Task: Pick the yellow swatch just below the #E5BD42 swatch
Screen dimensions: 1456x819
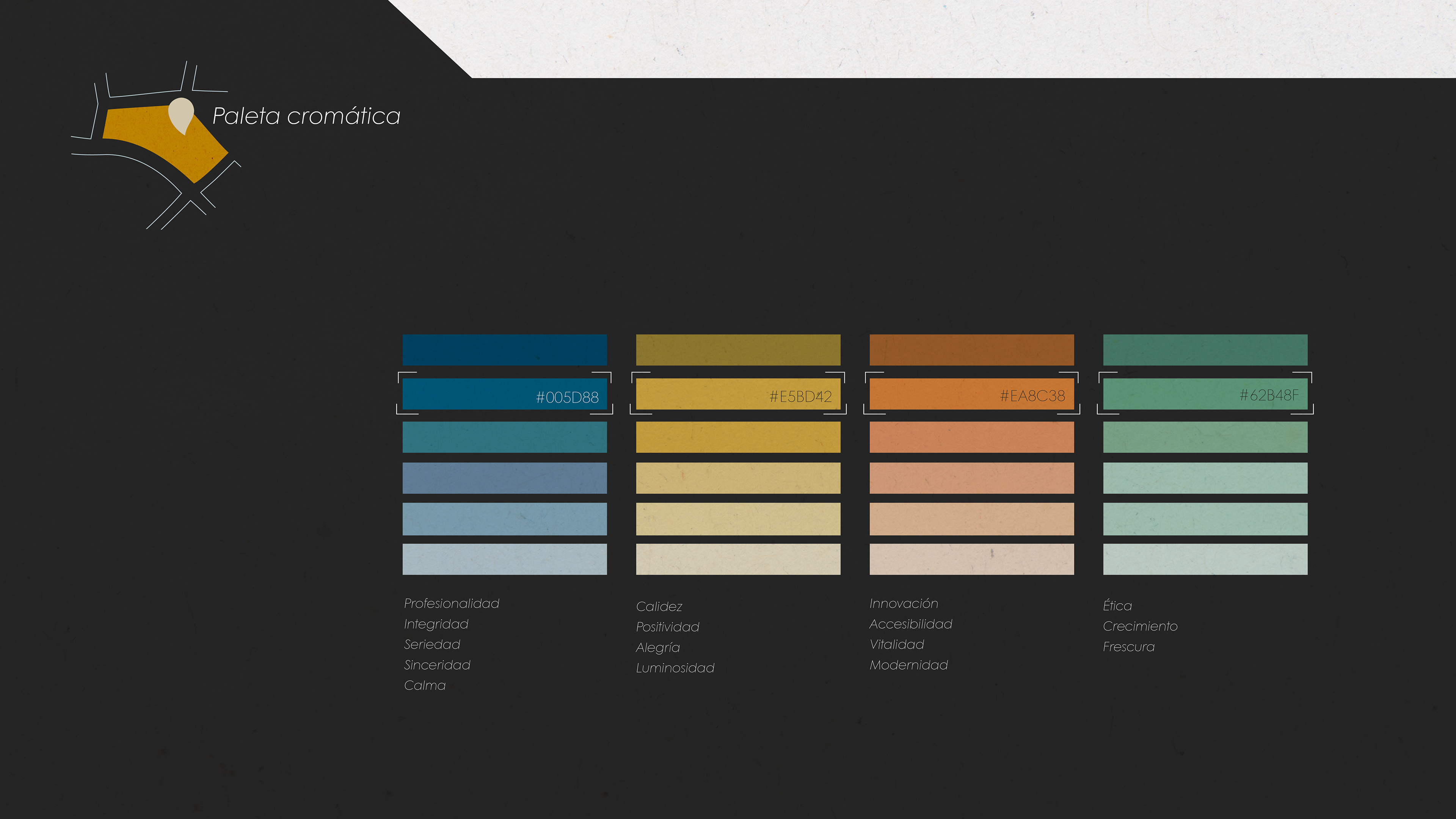Action: 738,437
